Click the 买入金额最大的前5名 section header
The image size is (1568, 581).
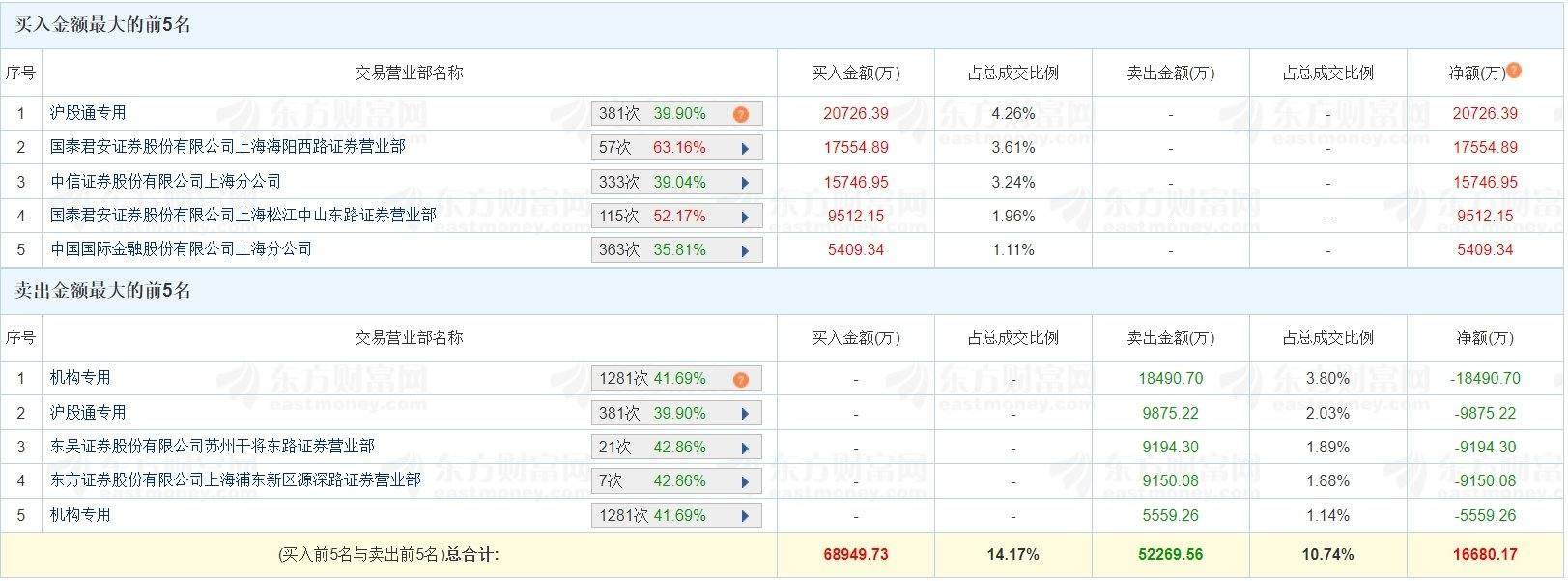tap(103, 25)
